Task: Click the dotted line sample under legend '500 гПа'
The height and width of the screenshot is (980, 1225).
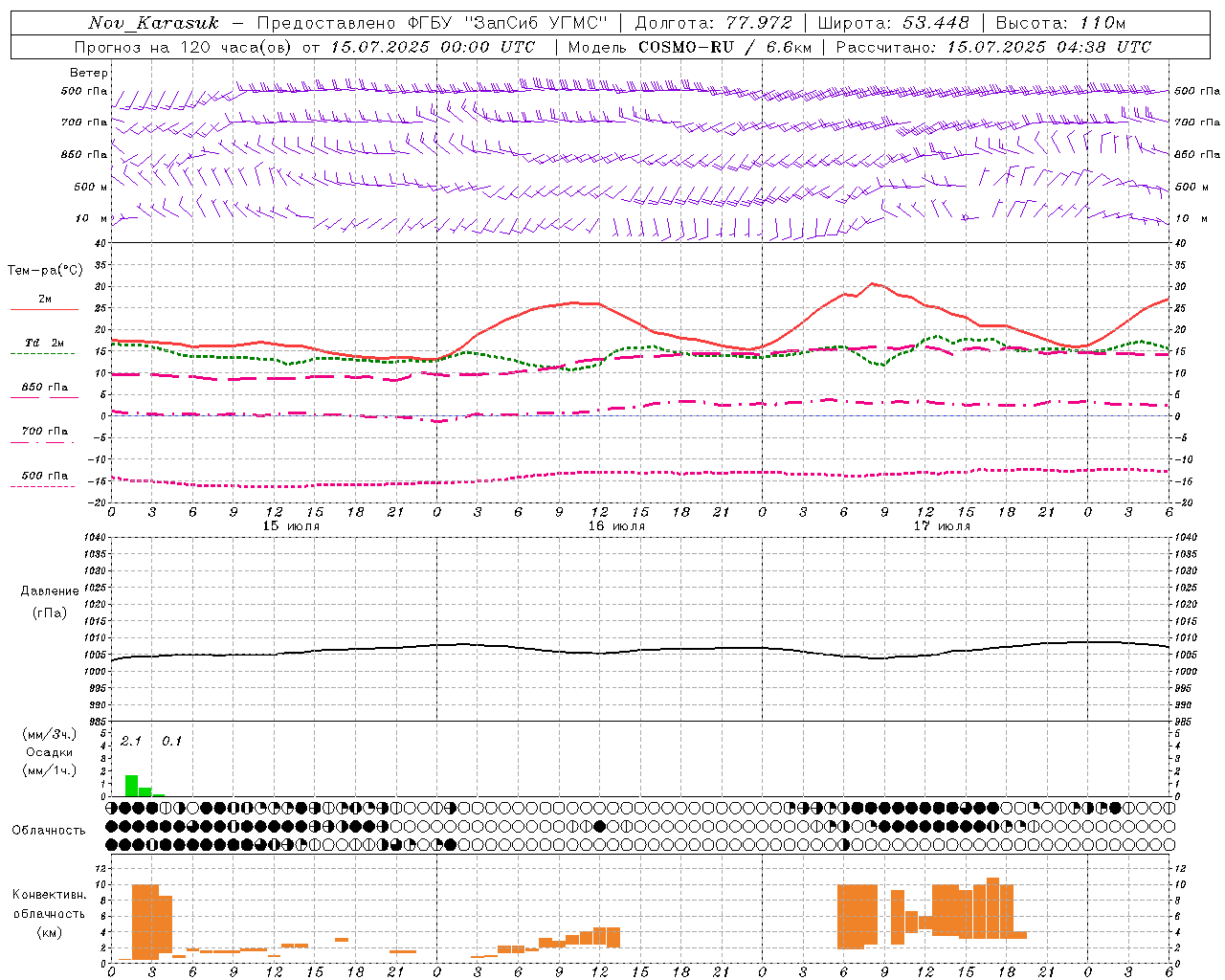Action: click(43, 487)
